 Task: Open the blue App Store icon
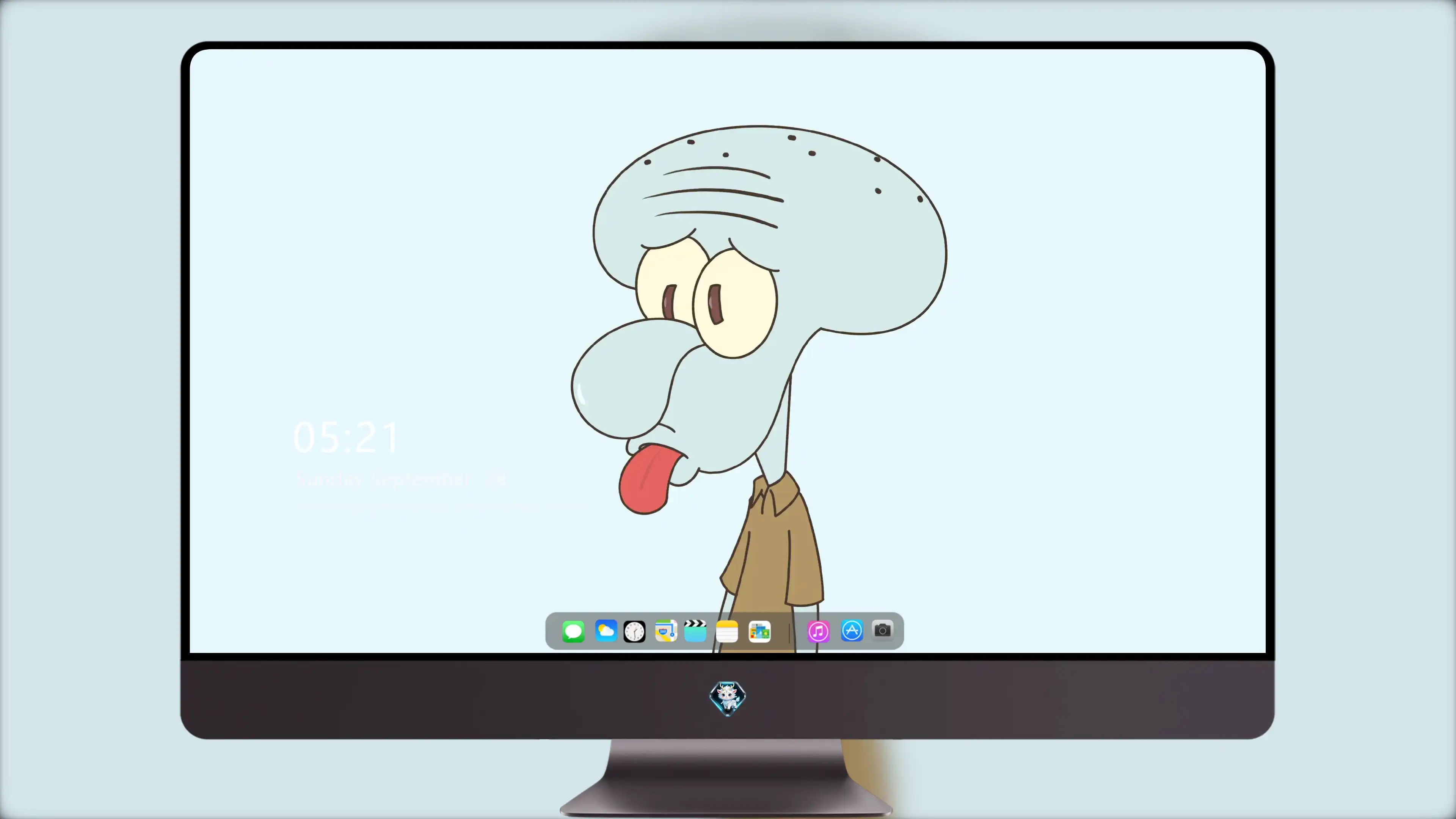pyautogui.click(x=852, y=631)
